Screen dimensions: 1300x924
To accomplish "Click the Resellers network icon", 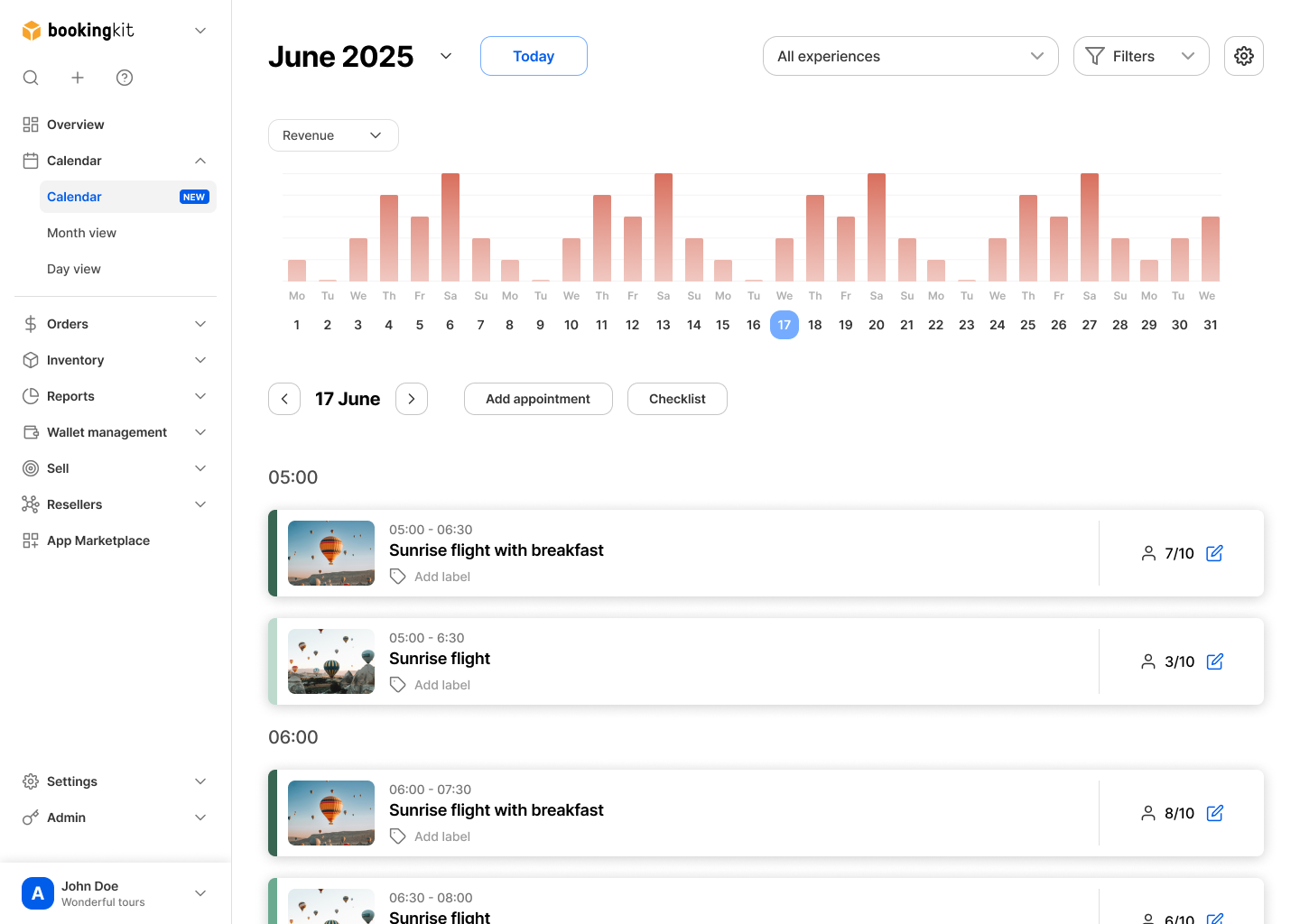I will coord(31,504).
